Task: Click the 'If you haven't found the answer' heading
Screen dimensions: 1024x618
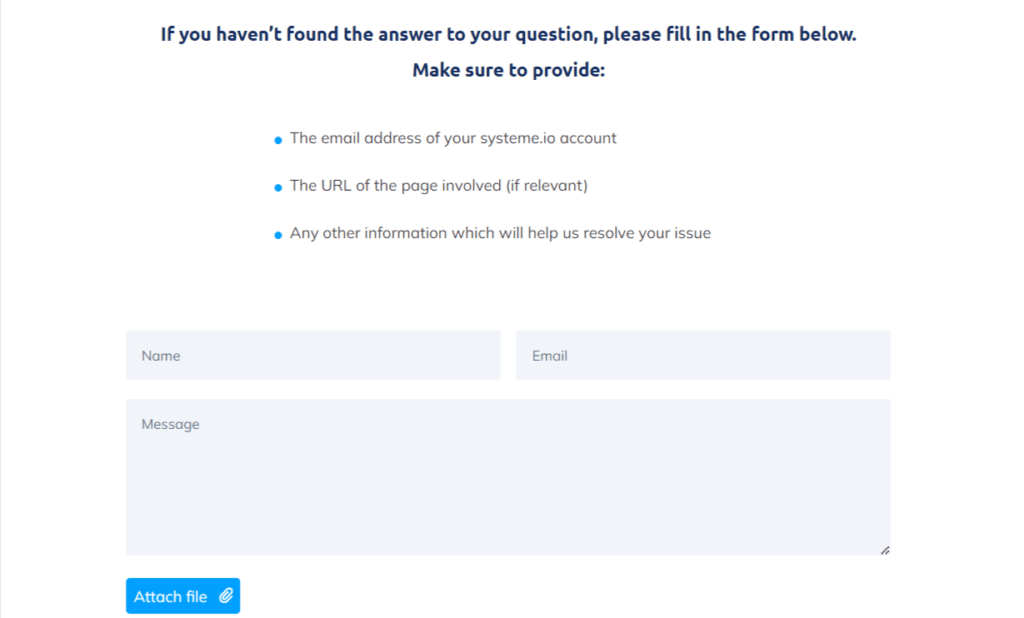Action: pos(509,34)
